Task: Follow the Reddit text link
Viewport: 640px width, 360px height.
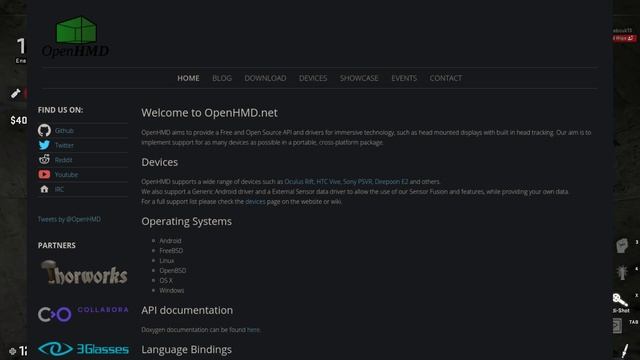Action: [x=63, y=160]
